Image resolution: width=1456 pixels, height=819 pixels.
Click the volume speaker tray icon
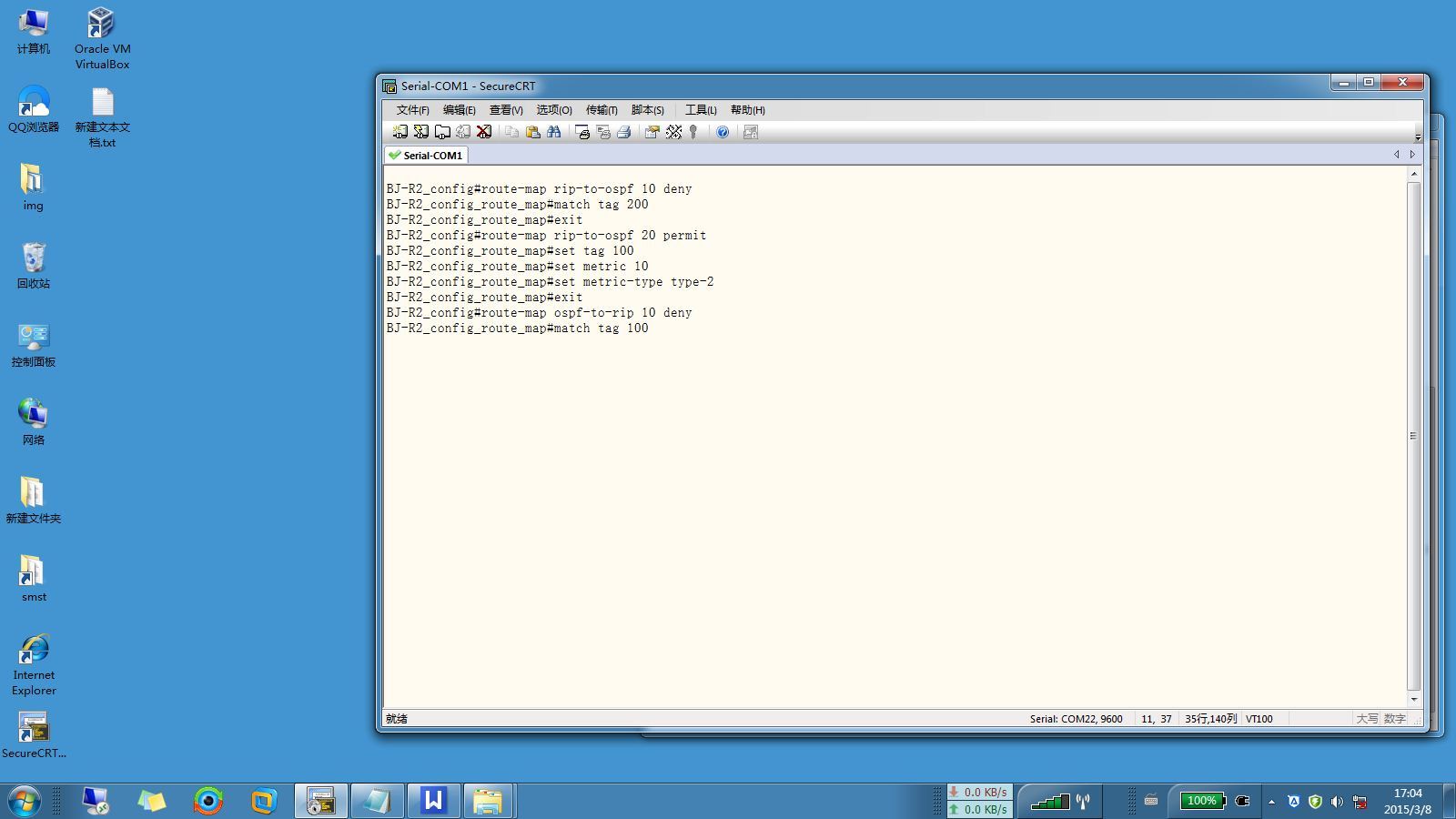(x=1337, y=802)
